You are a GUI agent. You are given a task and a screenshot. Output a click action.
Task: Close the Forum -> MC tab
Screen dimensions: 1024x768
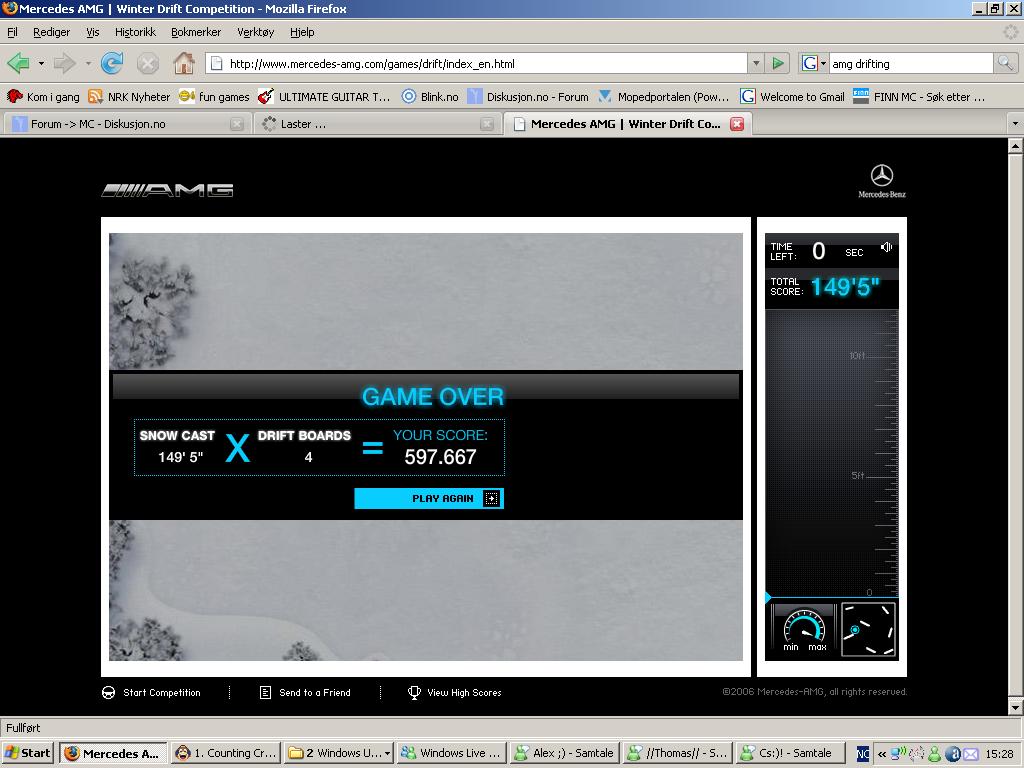237,123
